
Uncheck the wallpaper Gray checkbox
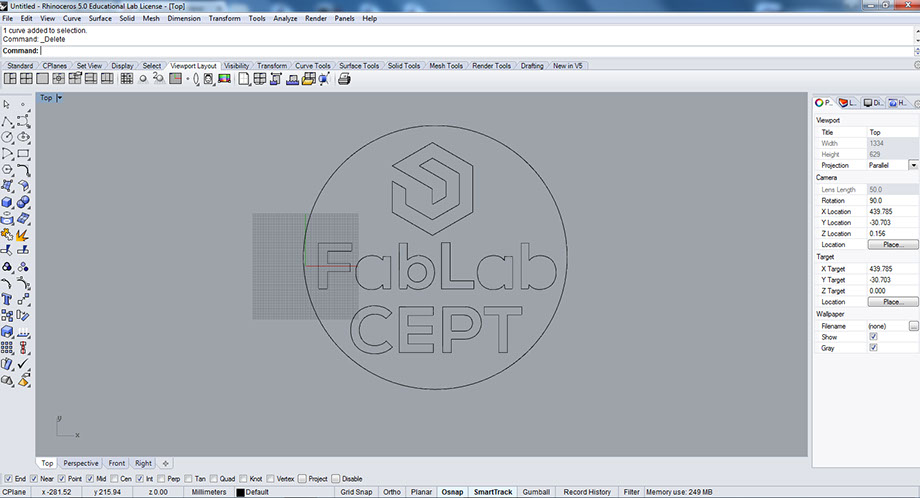point(873,348)
